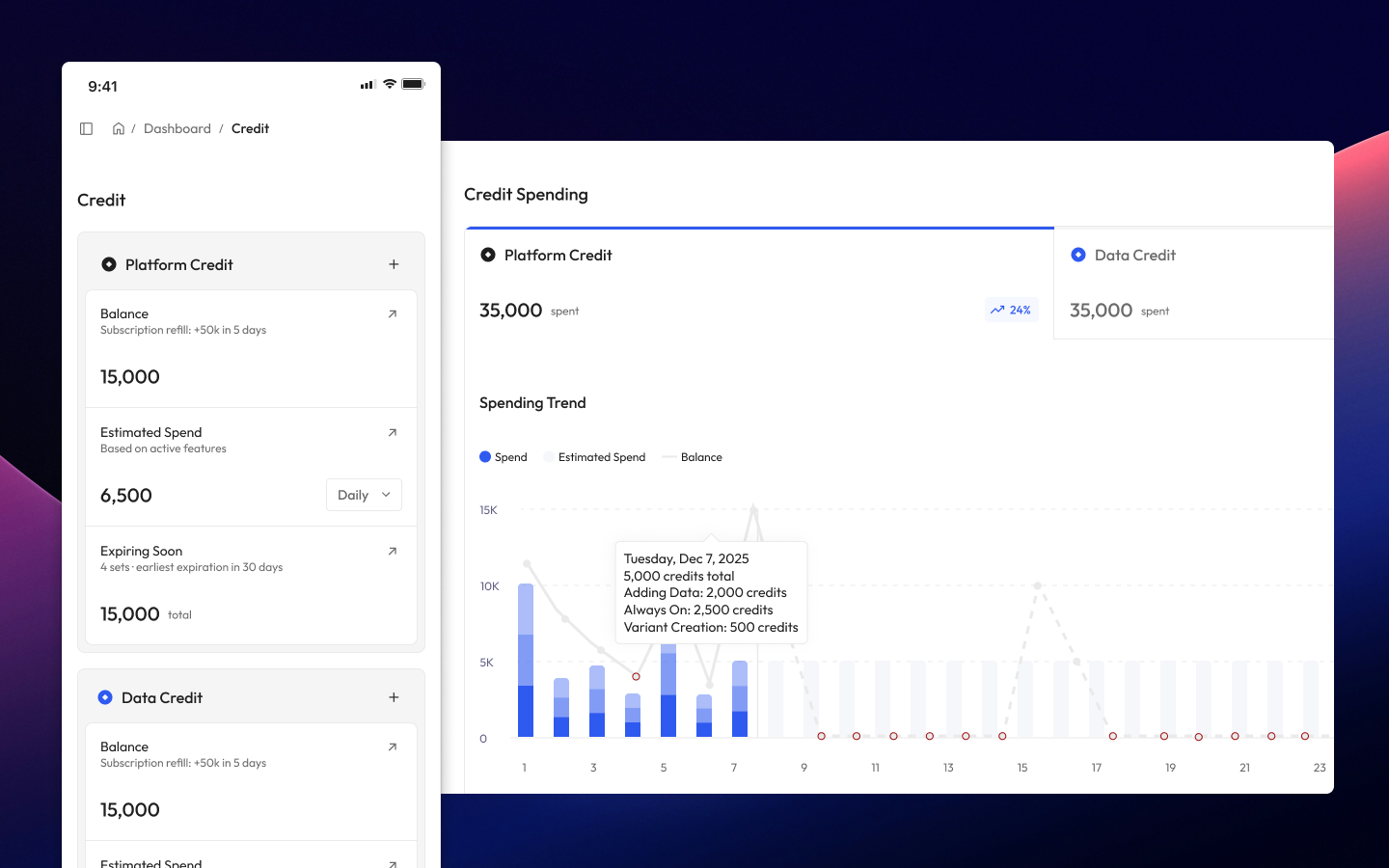The width and height of the screenshot is (1389, 868).
Task: Toggle the Estimated Spend legend series
Action: (595, 457)
